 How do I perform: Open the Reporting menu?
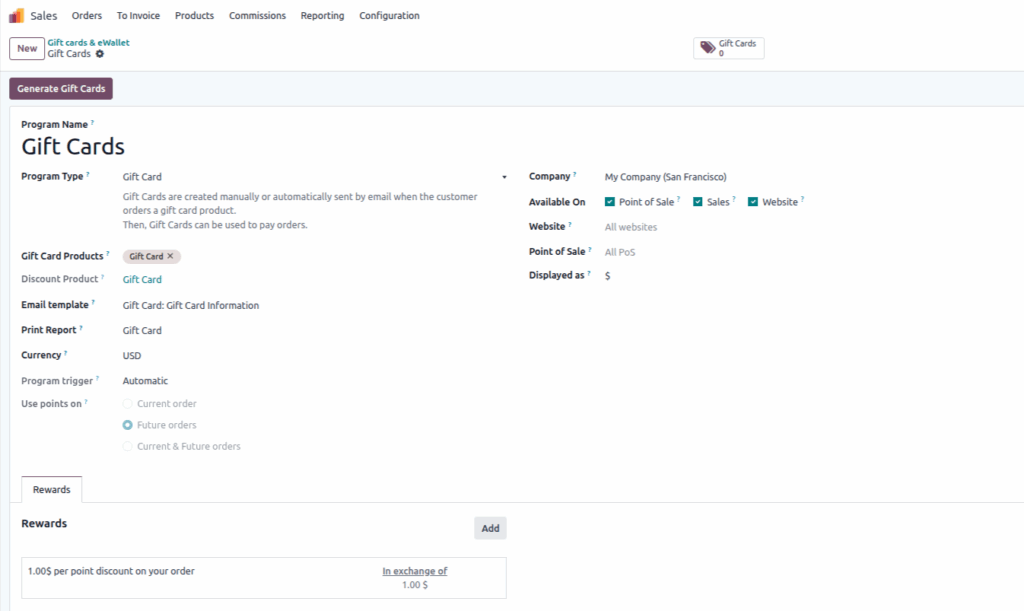pyautogui.click(x=322, y=16)
